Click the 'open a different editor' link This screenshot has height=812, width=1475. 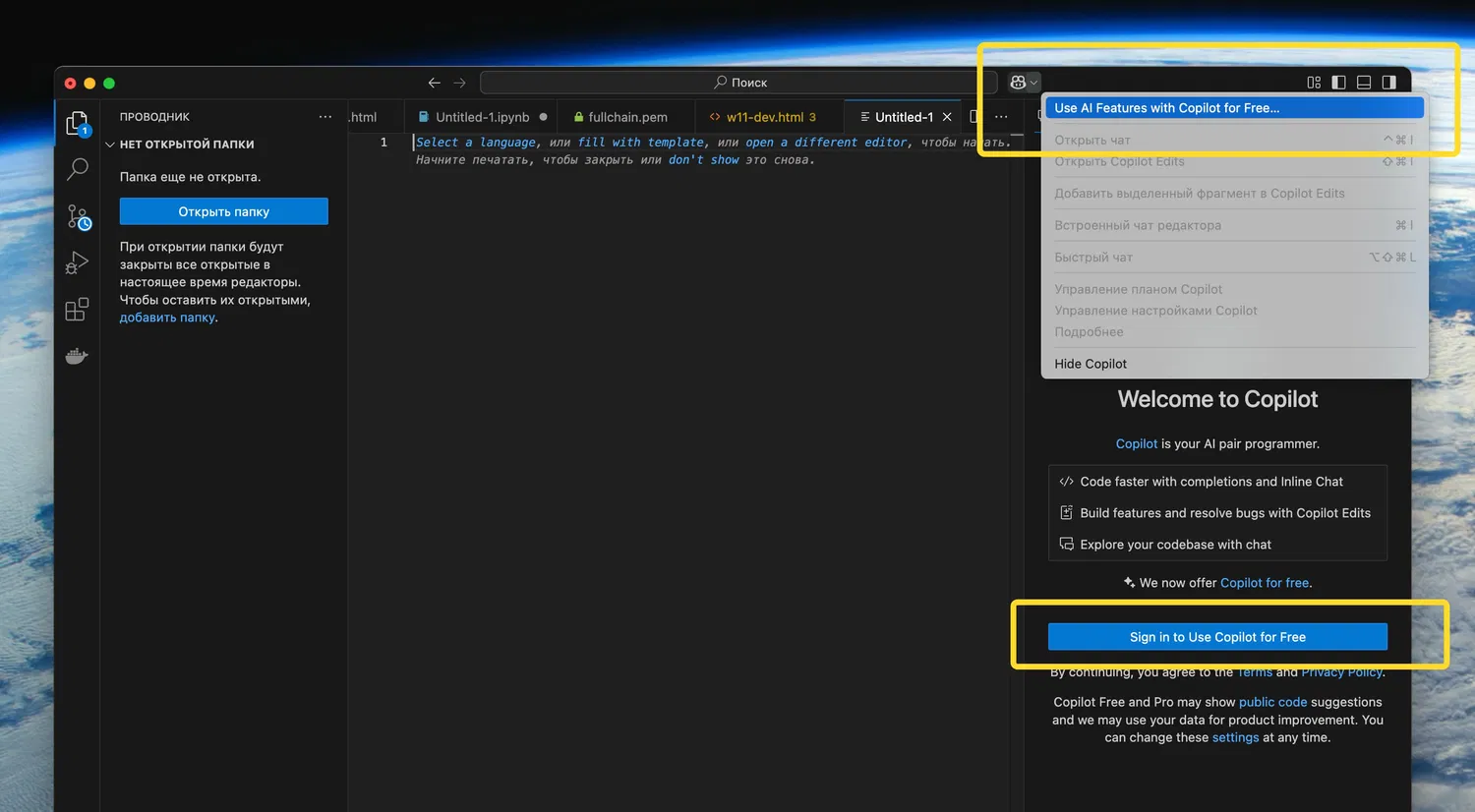[826, 143]
